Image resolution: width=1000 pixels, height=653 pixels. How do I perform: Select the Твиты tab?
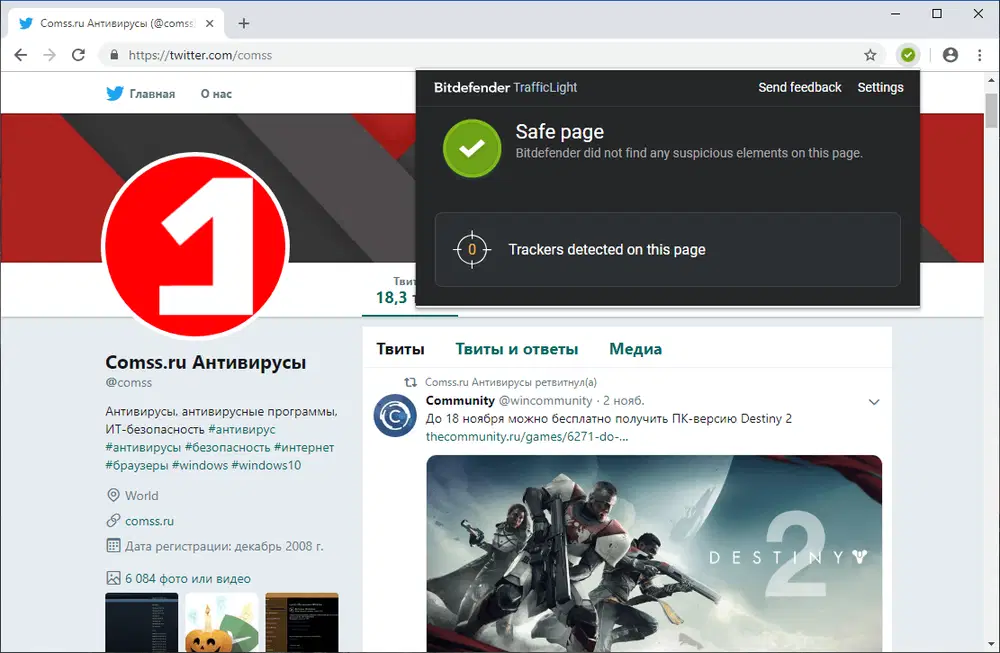point(400,349)
